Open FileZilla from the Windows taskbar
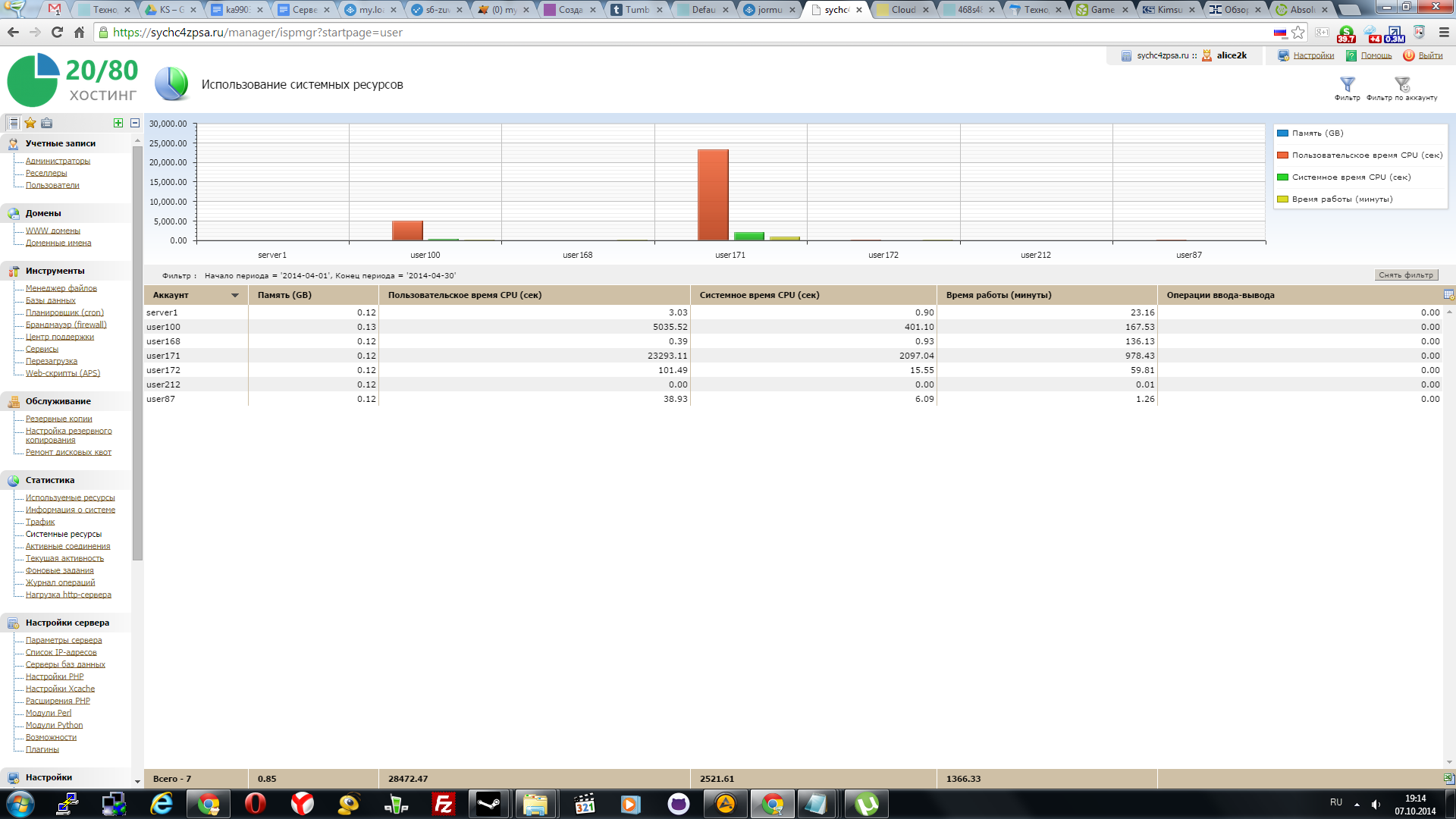Viewport: 1456px width, 819px height. point(443,804)
